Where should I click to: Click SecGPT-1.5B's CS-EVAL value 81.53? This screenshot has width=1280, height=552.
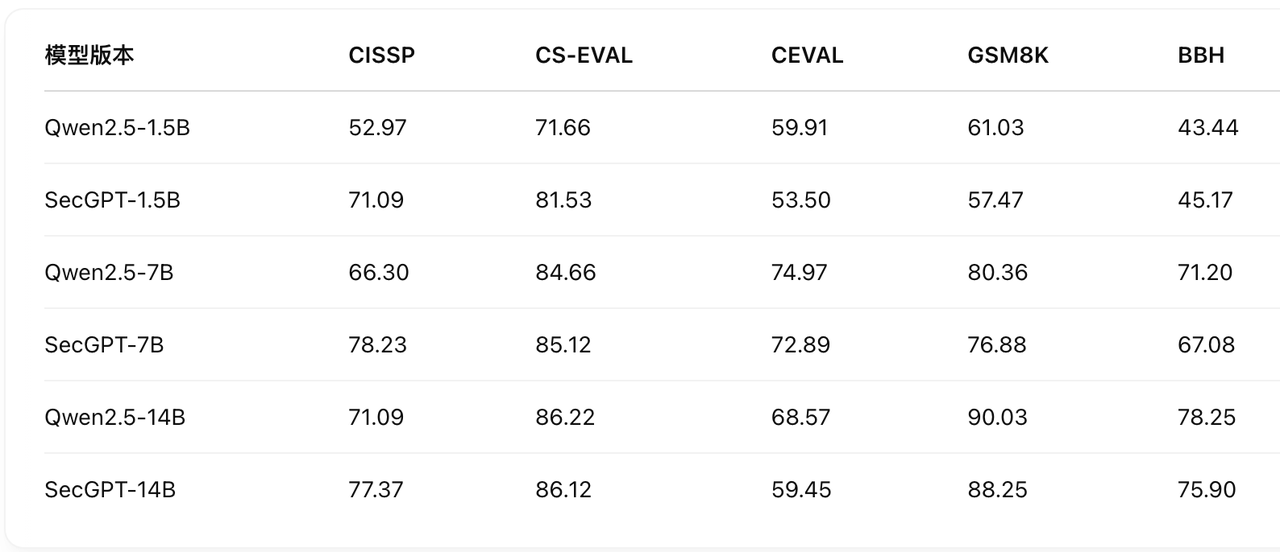[563, 200]
